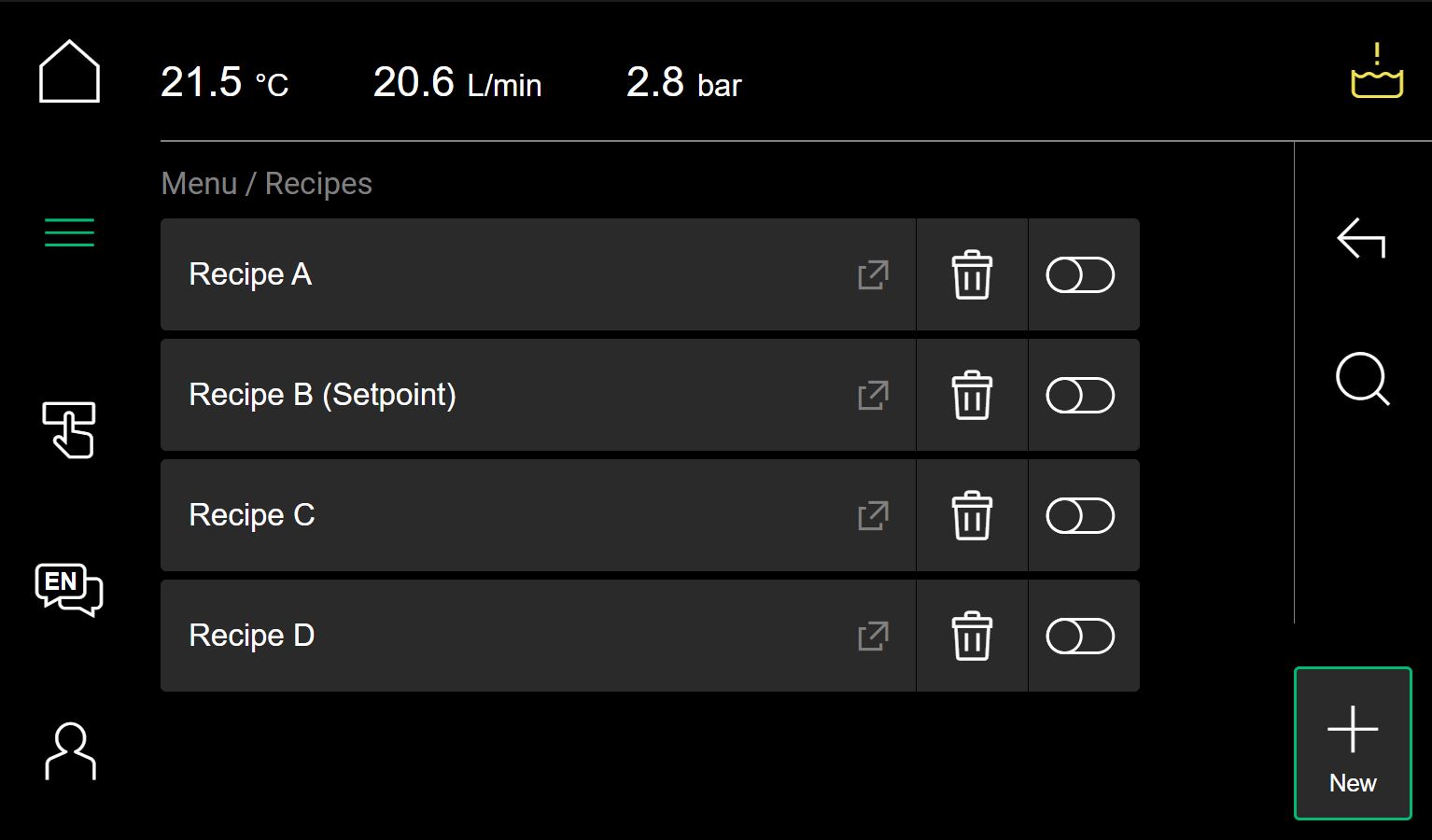Open the green hamburger menu icon
1432x840 pixels.
[x=69, y=232]
